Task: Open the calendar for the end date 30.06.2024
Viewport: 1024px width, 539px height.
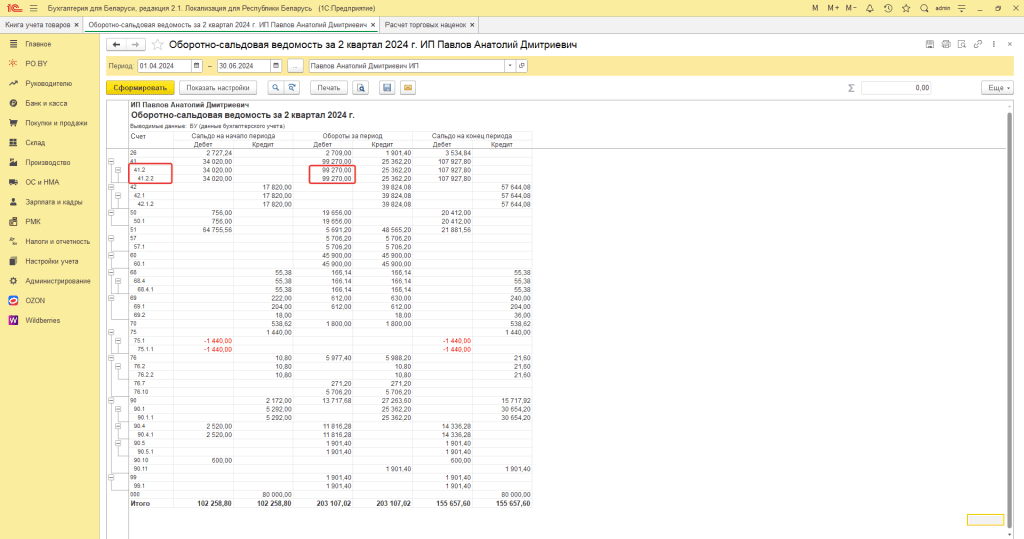Action: pos(276,66)
